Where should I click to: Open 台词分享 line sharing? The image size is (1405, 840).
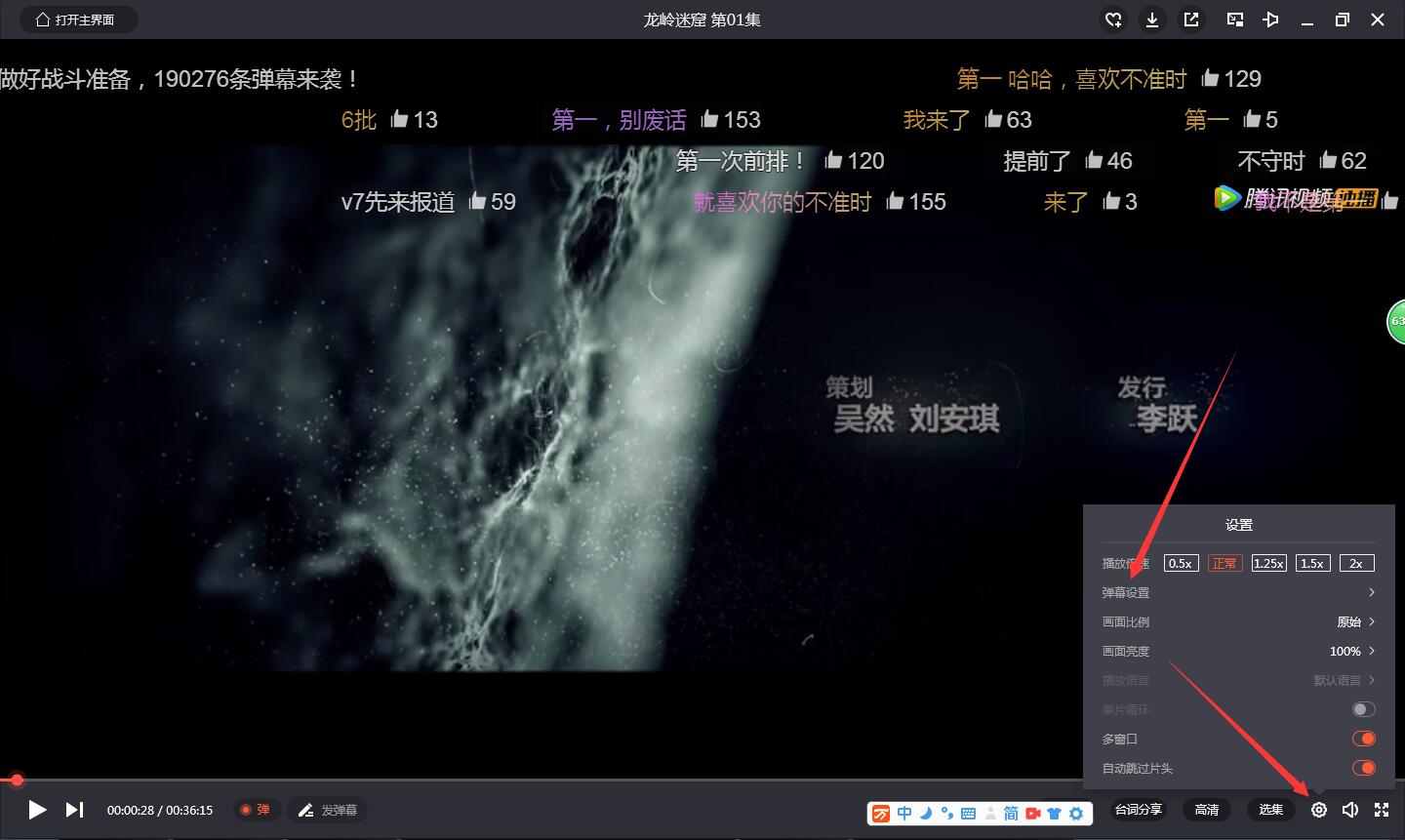pyautogui.click(x=1139, y=810)
